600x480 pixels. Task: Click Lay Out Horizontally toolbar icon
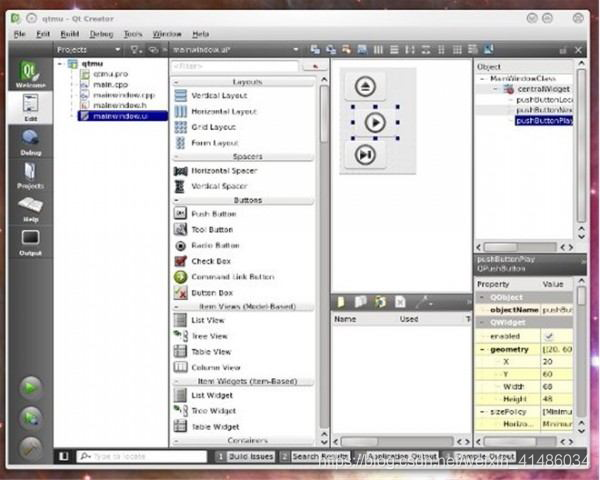click(x=378, y=49)
